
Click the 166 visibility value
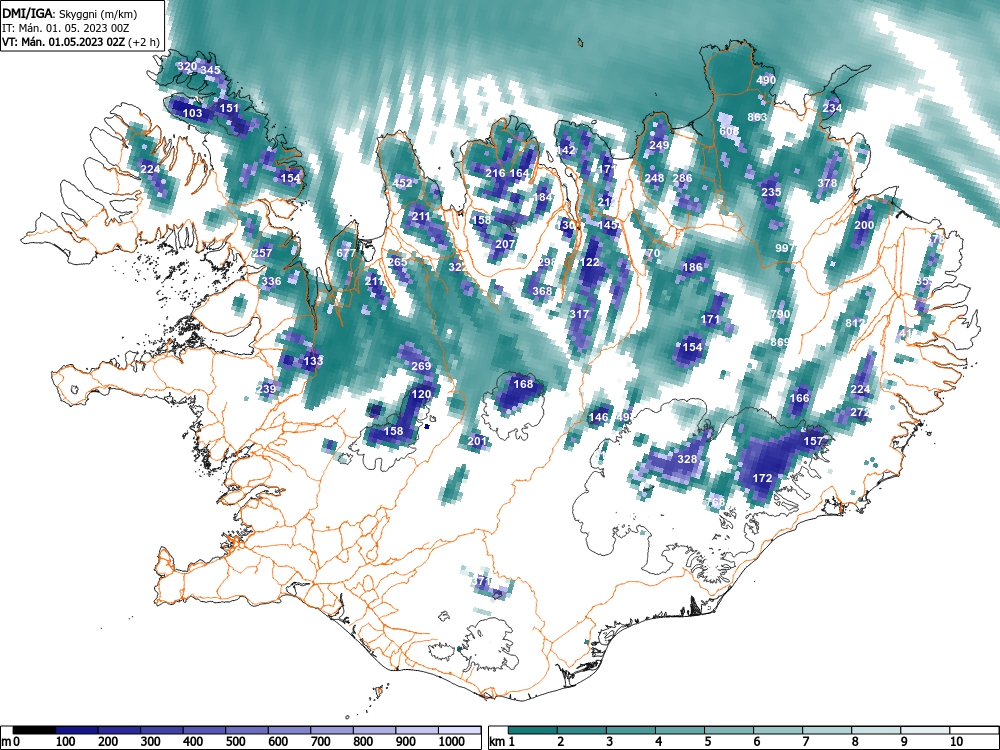click(799, 398)
